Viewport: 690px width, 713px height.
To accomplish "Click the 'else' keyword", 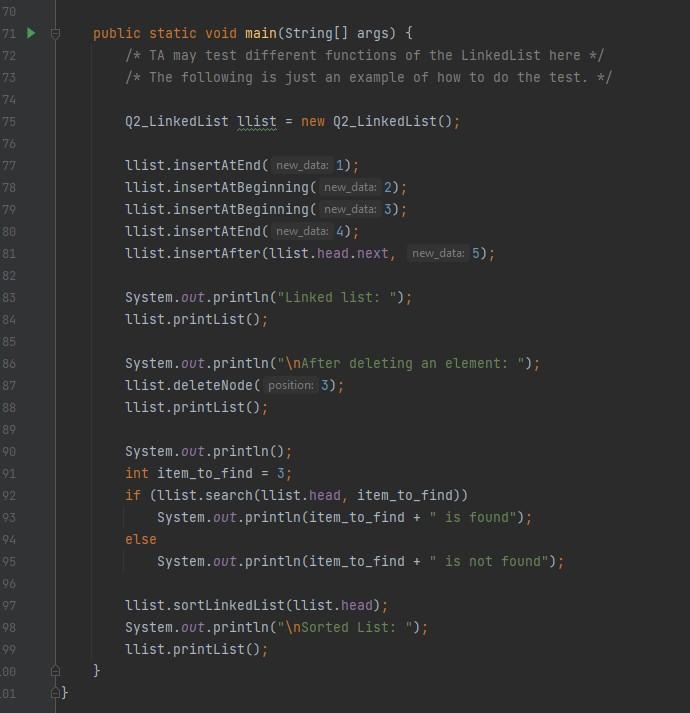I will tap(141, 539).
